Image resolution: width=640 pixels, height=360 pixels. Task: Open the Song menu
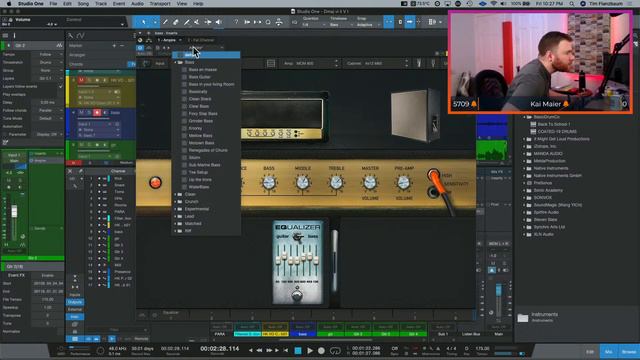(x=83, y=3)
